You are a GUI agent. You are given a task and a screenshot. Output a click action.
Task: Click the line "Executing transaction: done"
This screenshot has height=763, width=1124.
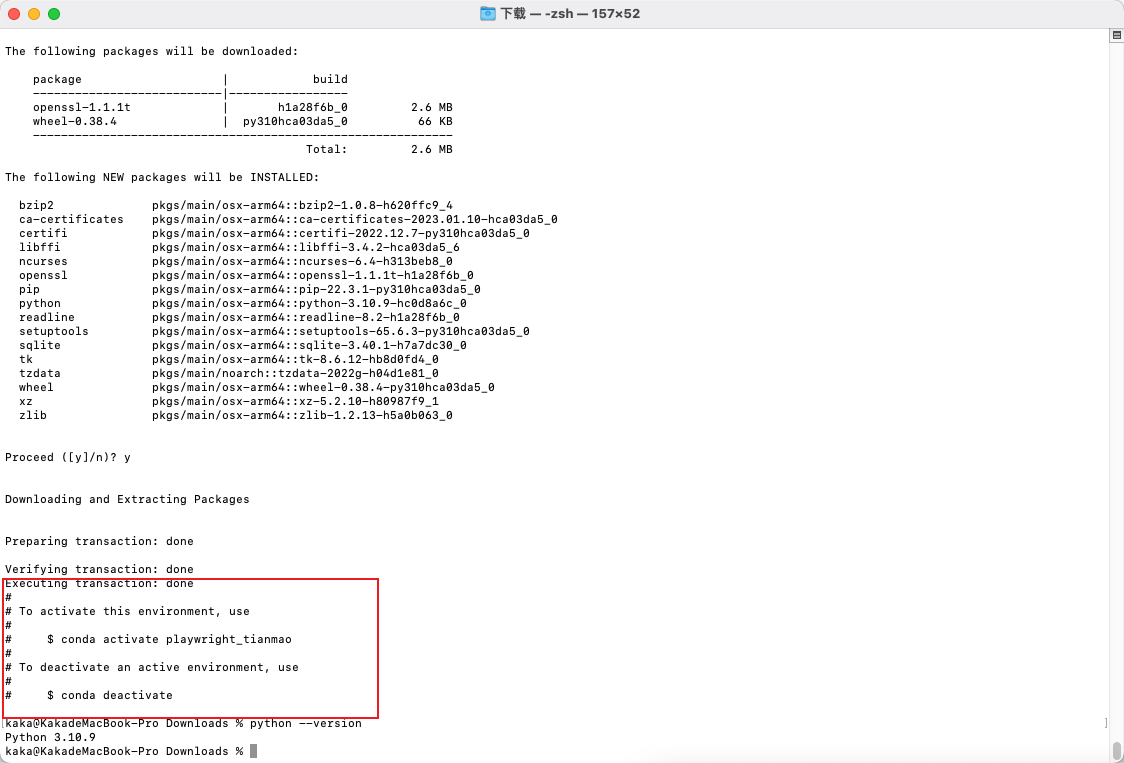(99, 584)
